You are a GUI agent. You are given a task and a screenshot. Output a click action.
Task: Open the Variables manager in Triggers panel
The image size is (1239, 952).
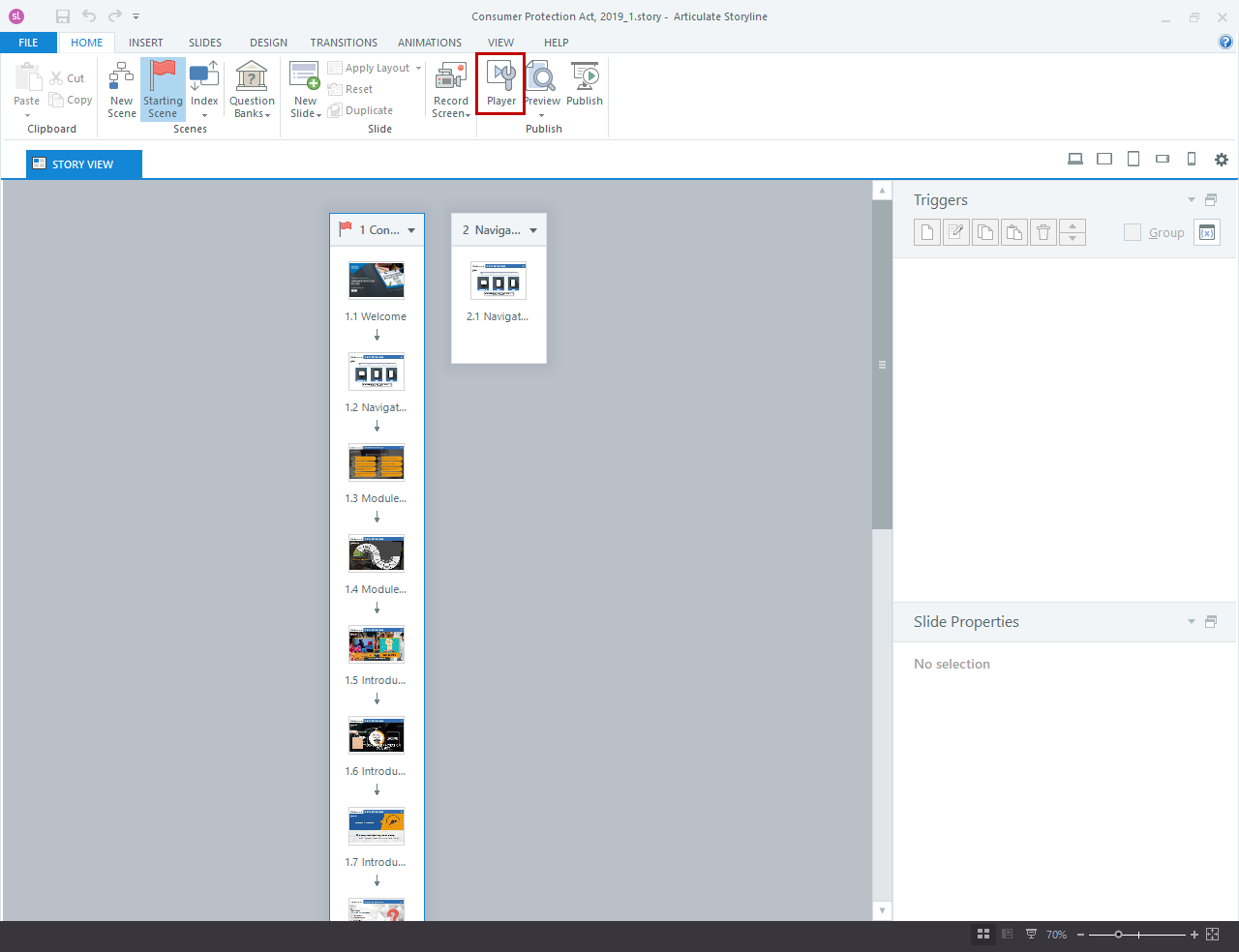click(1207, 232)
